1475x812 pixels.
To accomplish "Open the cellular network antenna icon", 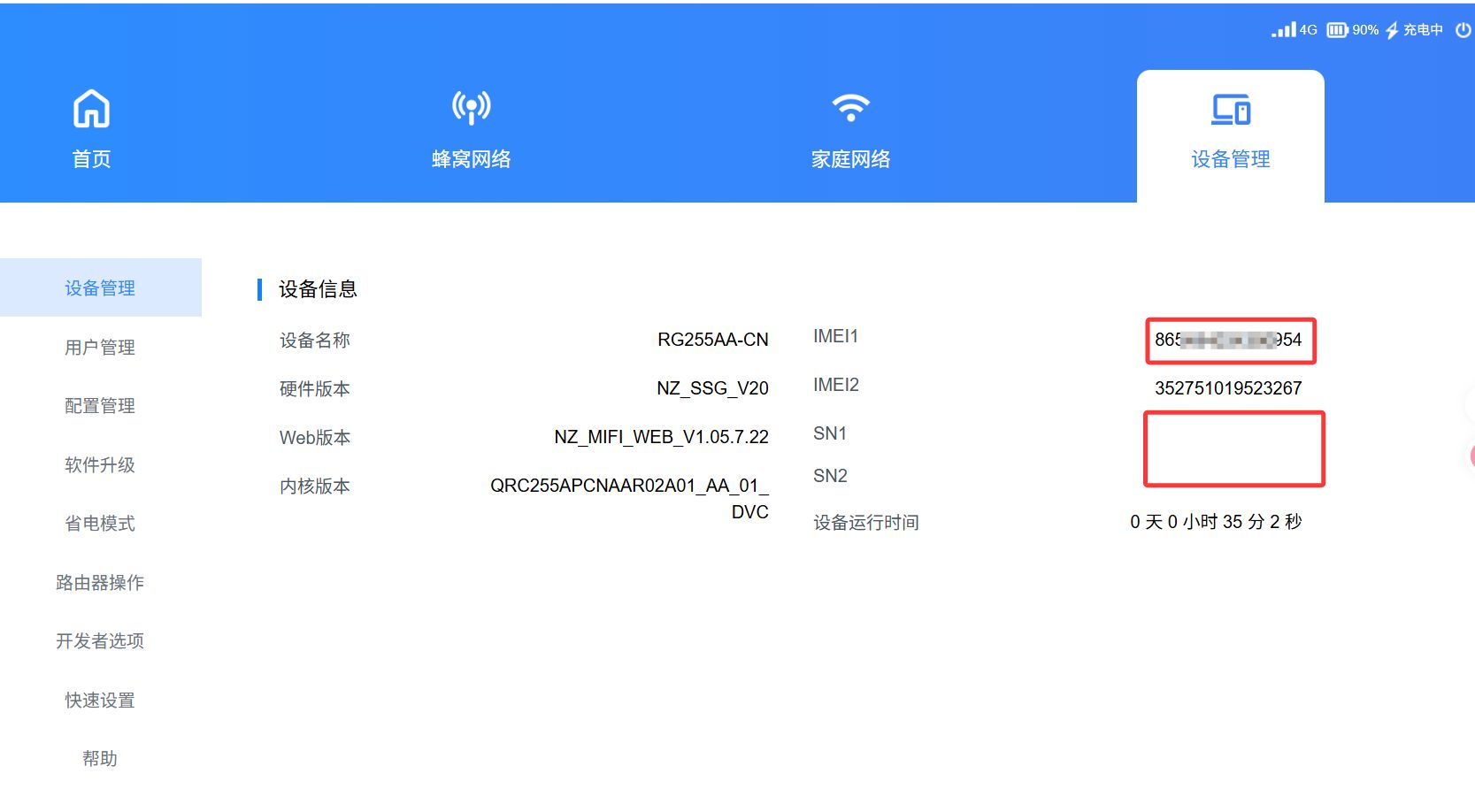I will 471,108.
